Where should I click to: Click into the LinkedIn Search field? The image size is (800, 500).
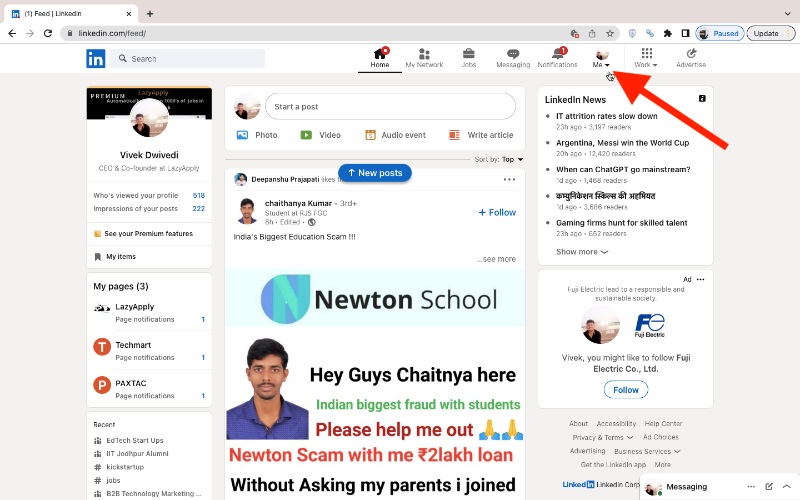(x=187, y=59)
